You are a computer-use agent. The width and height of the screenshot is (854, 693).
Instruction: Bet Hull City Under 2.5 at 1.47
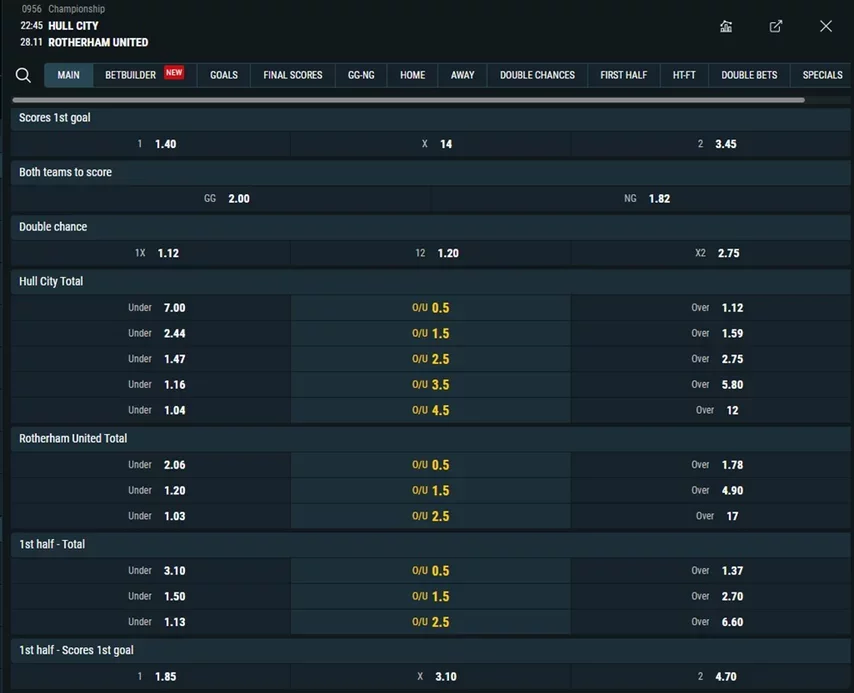click(151, 359)
